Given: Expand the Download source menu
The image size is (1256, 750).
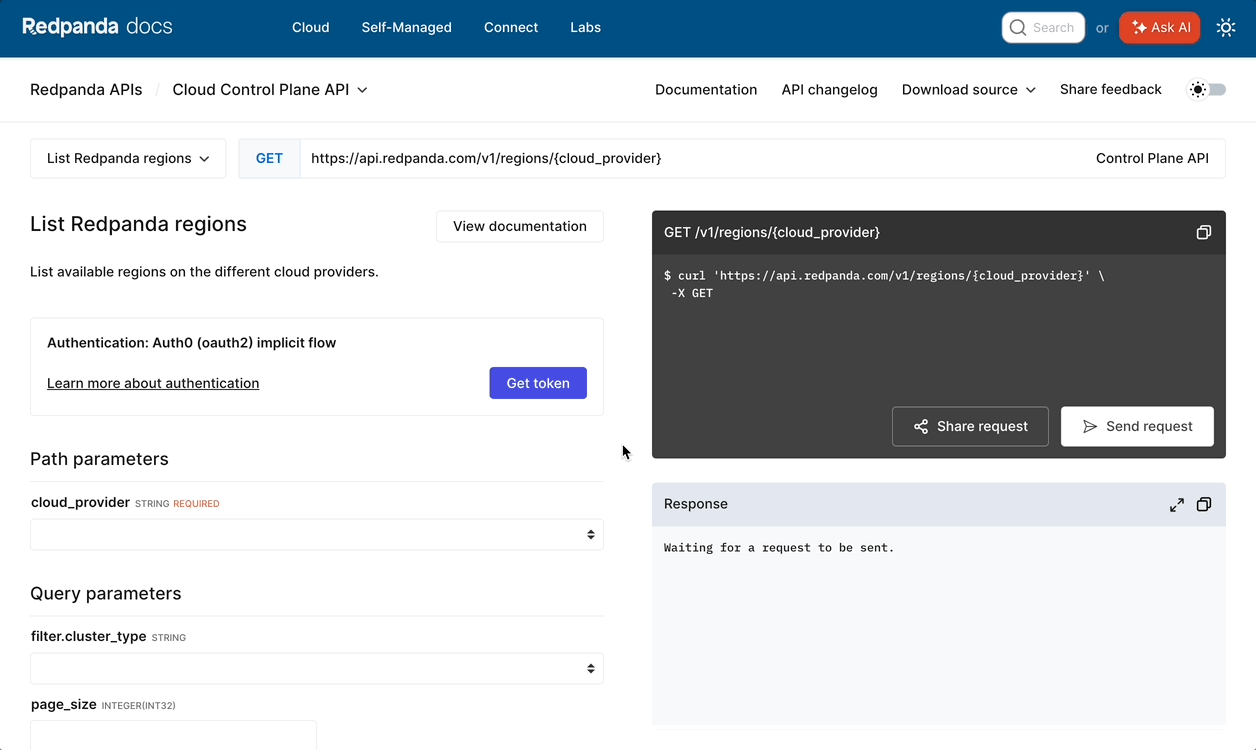Looking at the screenshot, I should (967, 89).
